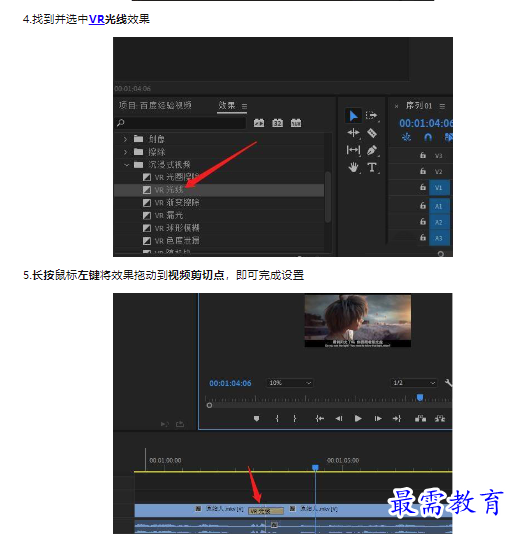The height and width of the screenshot is (534, 512).
Task: Select the Selection arrow tool
Action: (x=353, y=116)
